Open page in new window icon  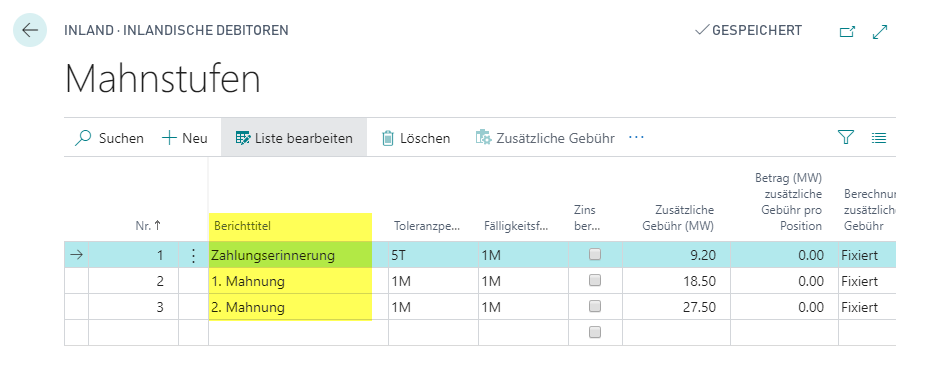(x=848, y=32)
